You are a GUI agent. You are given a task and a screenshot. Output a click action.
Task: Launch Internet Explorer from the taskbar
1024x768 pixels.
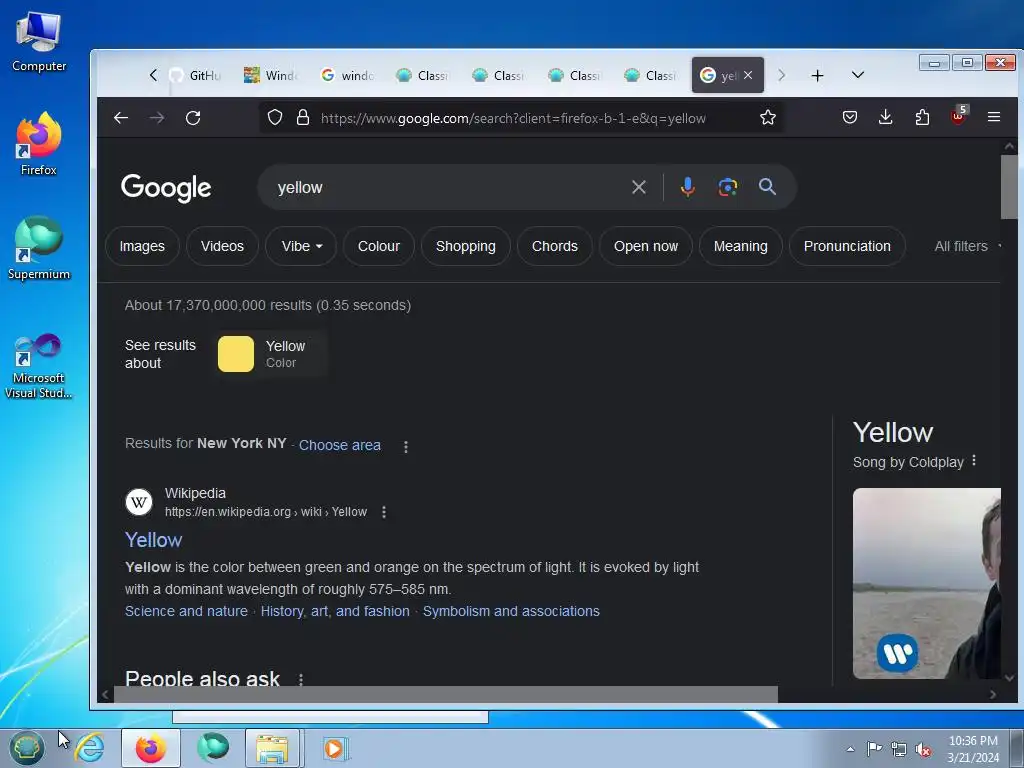pos(89,748)
